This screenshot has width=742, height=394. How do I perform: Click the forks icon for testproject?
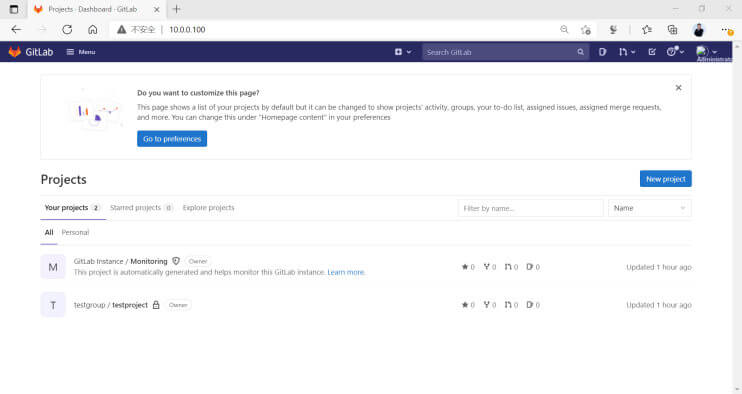pyautogui.click(x=490, y=305)
